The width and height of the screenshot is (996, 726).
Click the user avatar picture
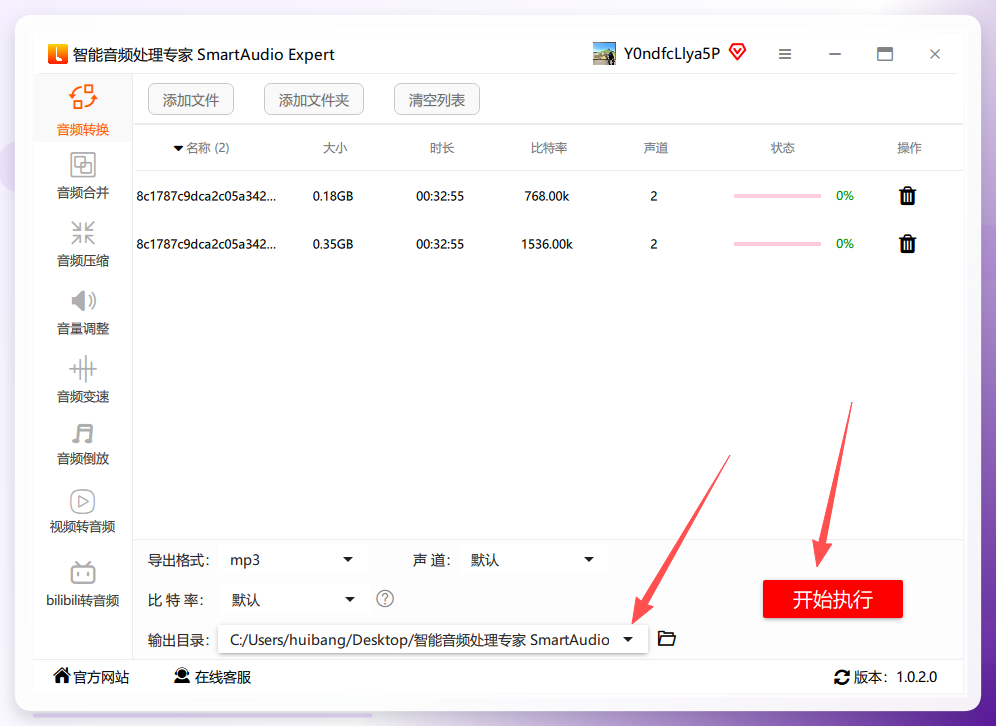point(604,54)
